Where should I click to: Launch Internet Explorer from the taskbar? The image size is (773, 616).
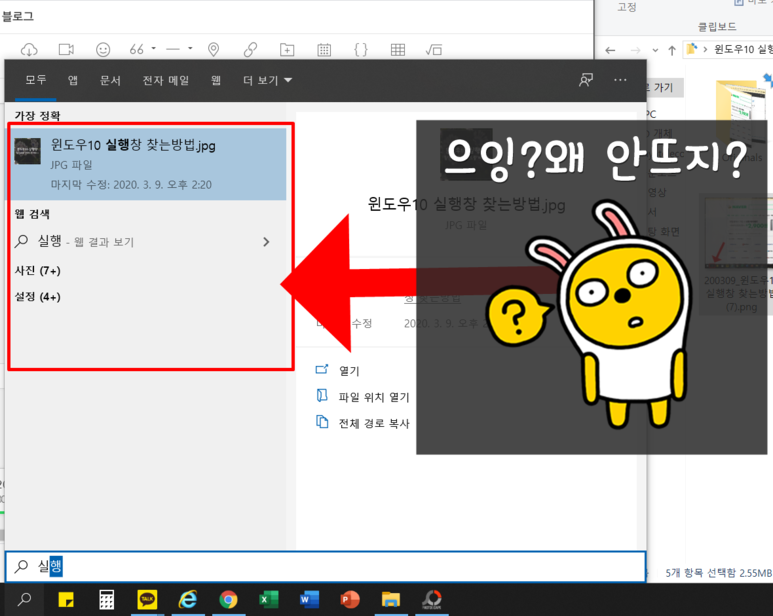click(188, 600)
